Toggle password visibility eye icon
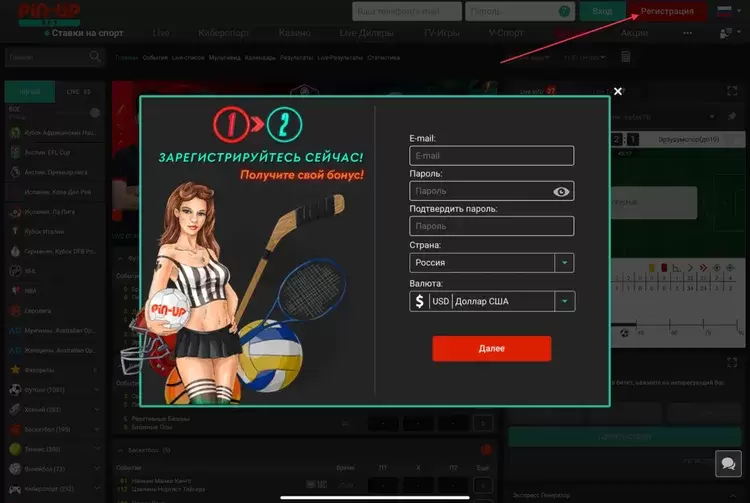 [x=561, y=191]
